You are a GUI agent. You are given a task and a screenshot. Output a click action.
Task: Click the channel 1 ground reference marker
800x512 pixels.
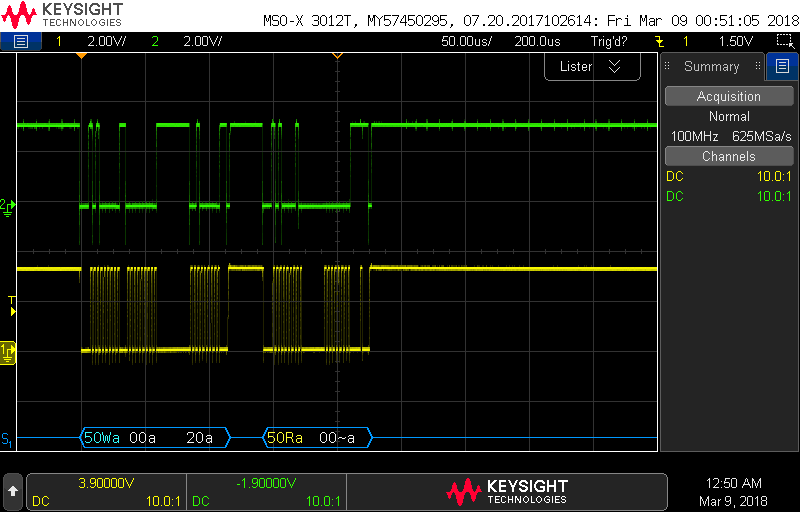click(8, 352)
